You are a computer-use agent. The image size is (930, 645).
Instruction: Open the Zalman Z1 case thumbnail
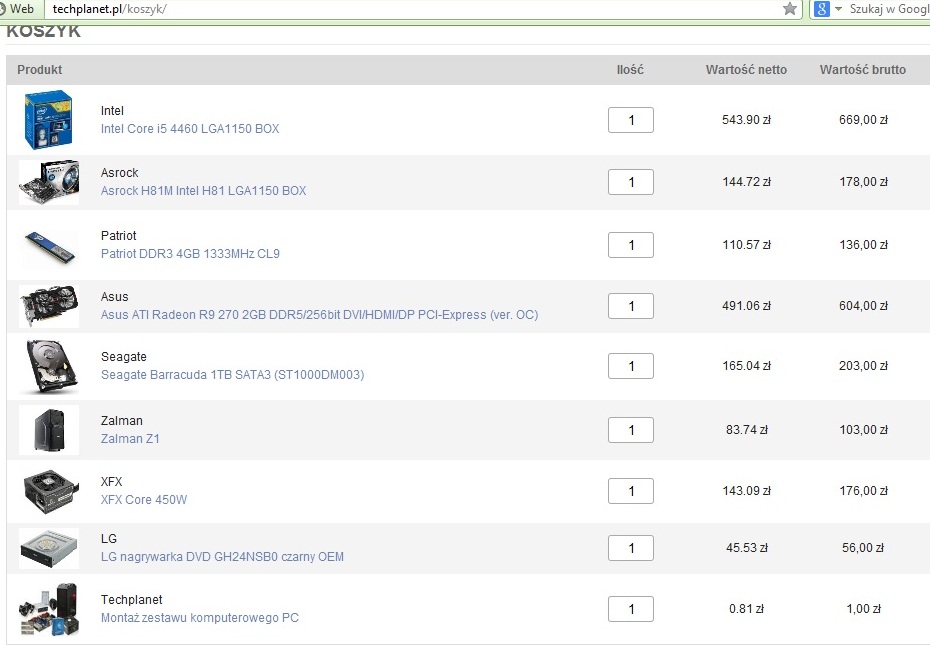[x=49, y=430]
